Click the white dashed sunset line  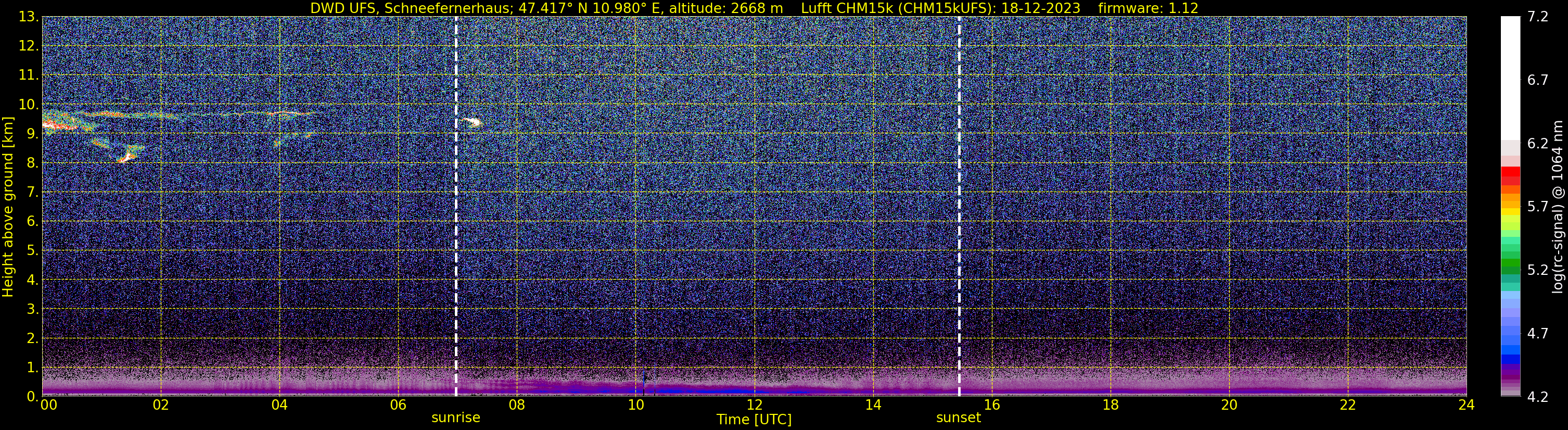click(959, 207)
